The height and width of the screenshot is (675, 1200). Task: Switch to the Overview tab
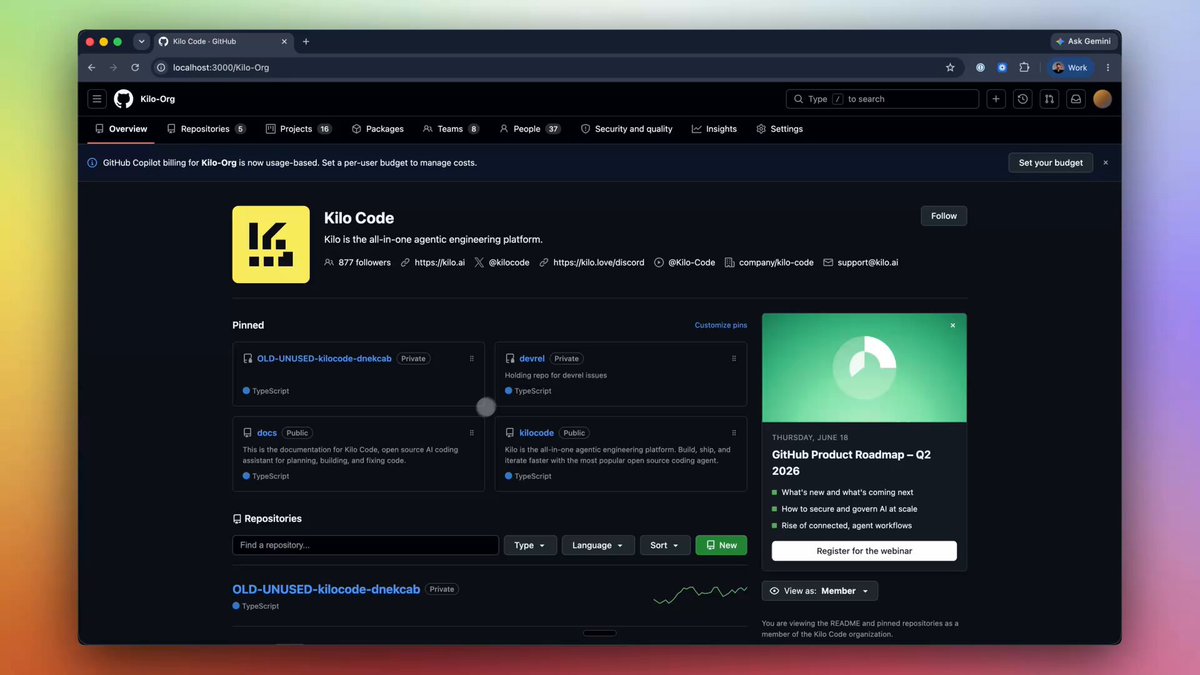121,129
